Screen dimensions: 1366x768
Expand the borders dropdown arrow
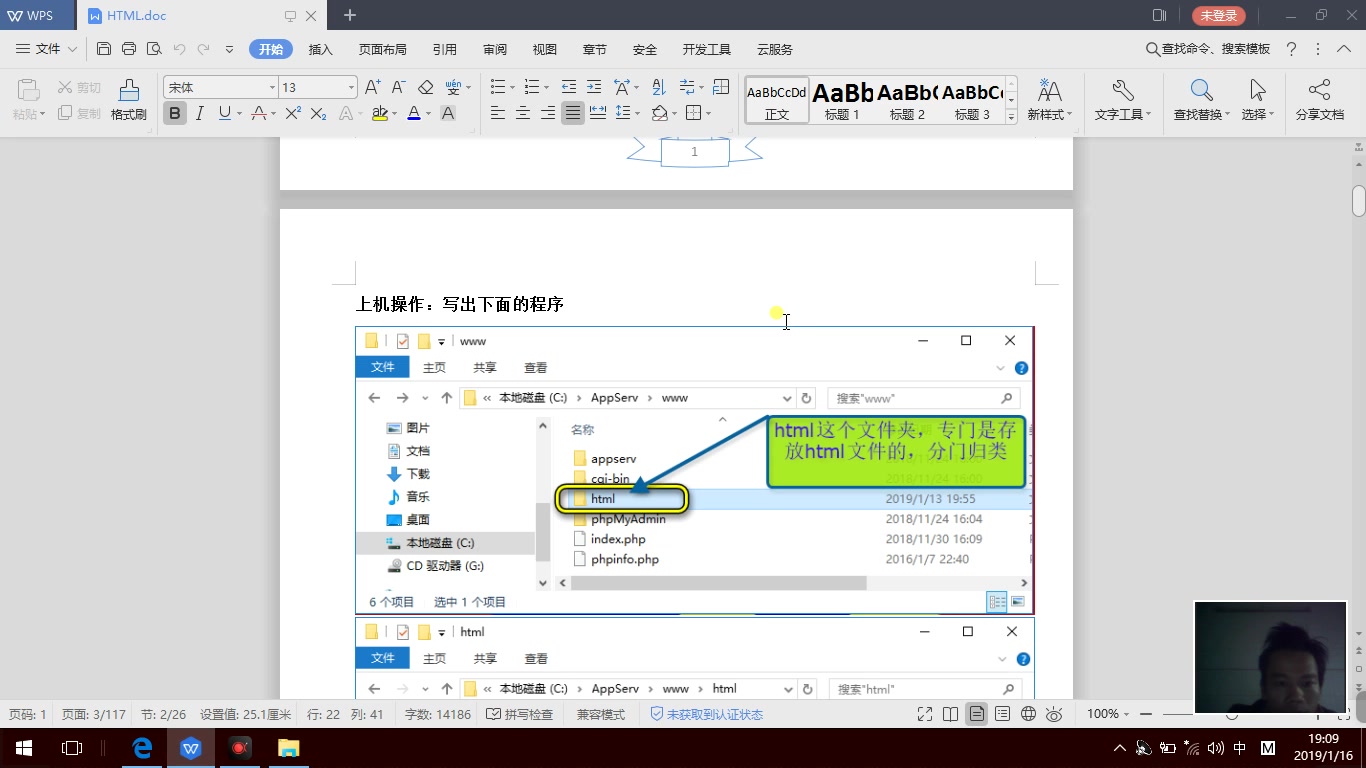tap(707, 113)
